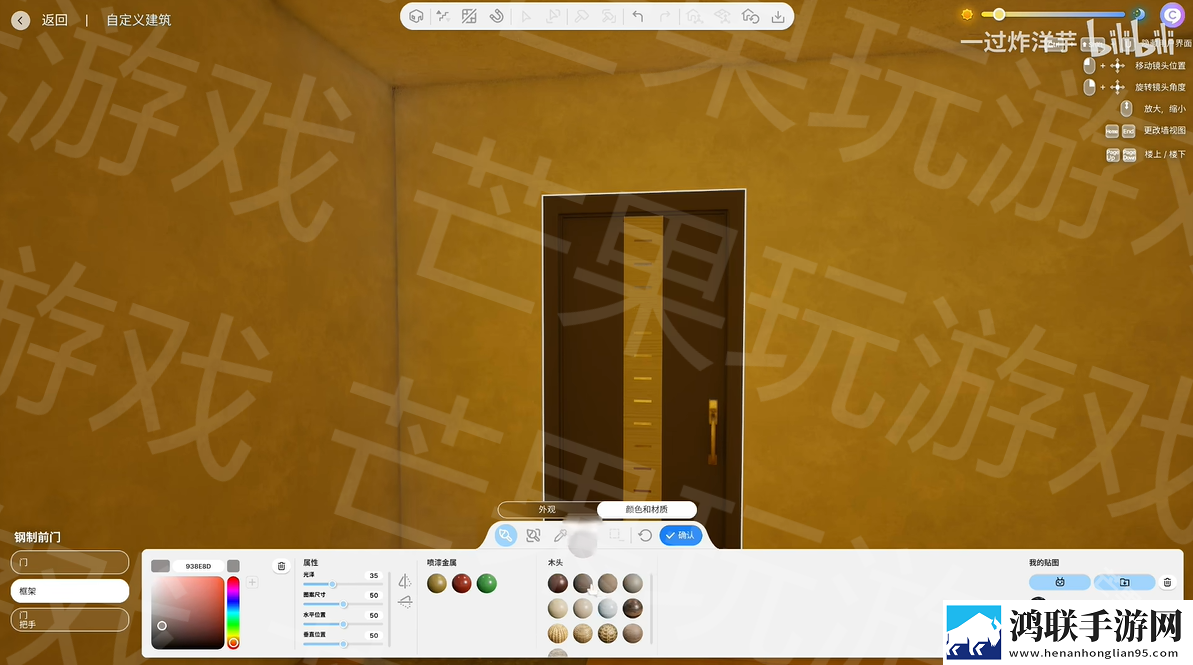Click the circular reset arrow icon
This screenshot has height=665, width=1193.
tap(644, 536)
